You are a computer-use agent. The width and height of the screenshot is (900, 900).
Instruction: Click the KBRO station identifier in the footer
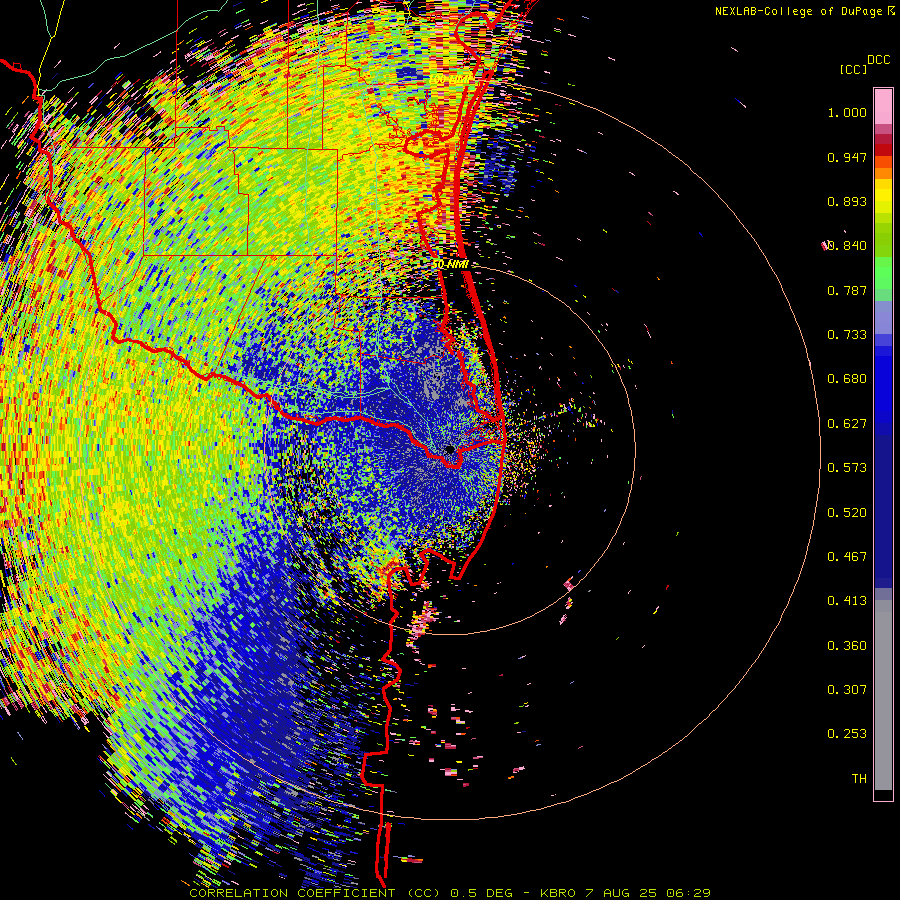(558, 893)
